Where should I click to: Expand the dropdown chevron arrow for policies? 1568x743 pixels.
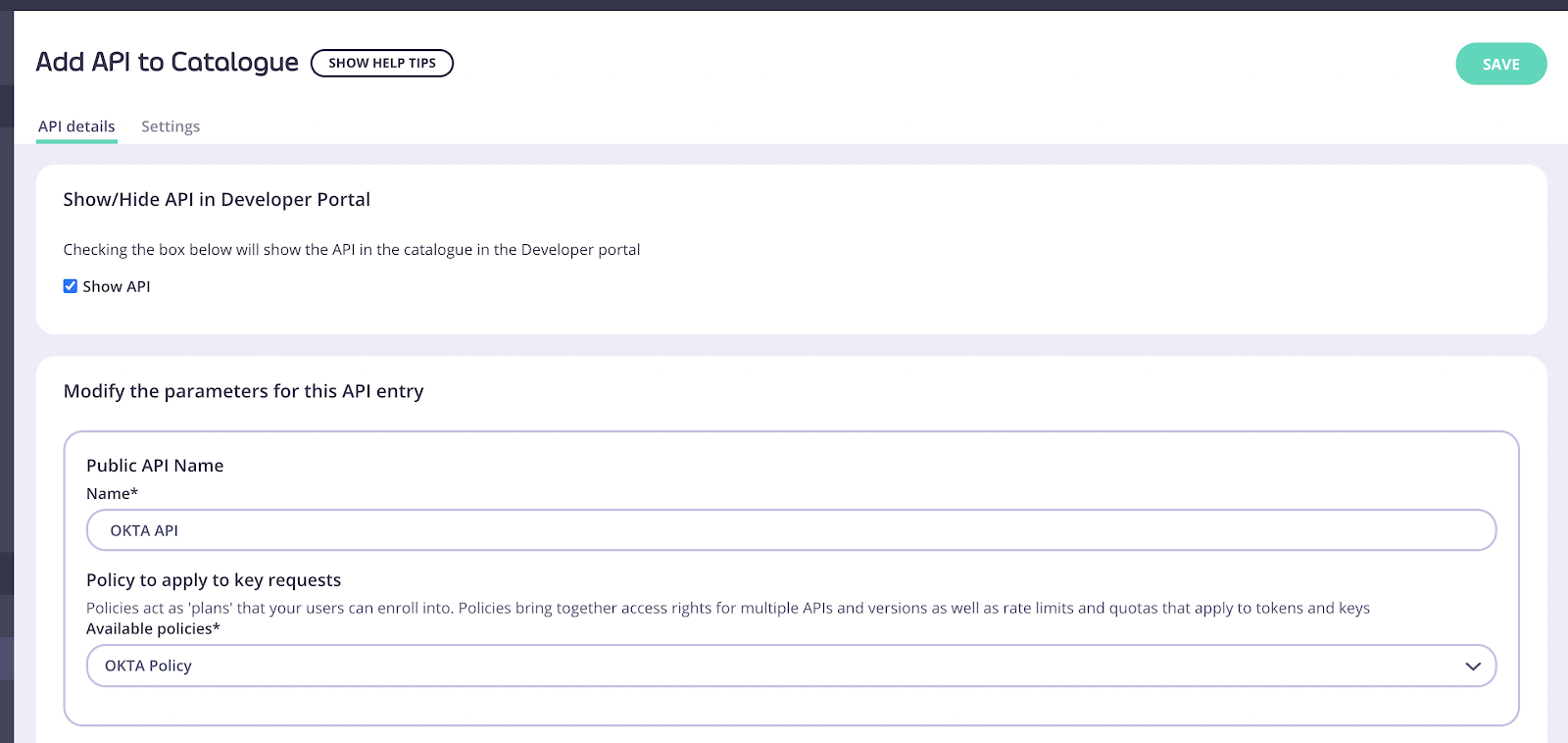click(x=1472, y=666)
